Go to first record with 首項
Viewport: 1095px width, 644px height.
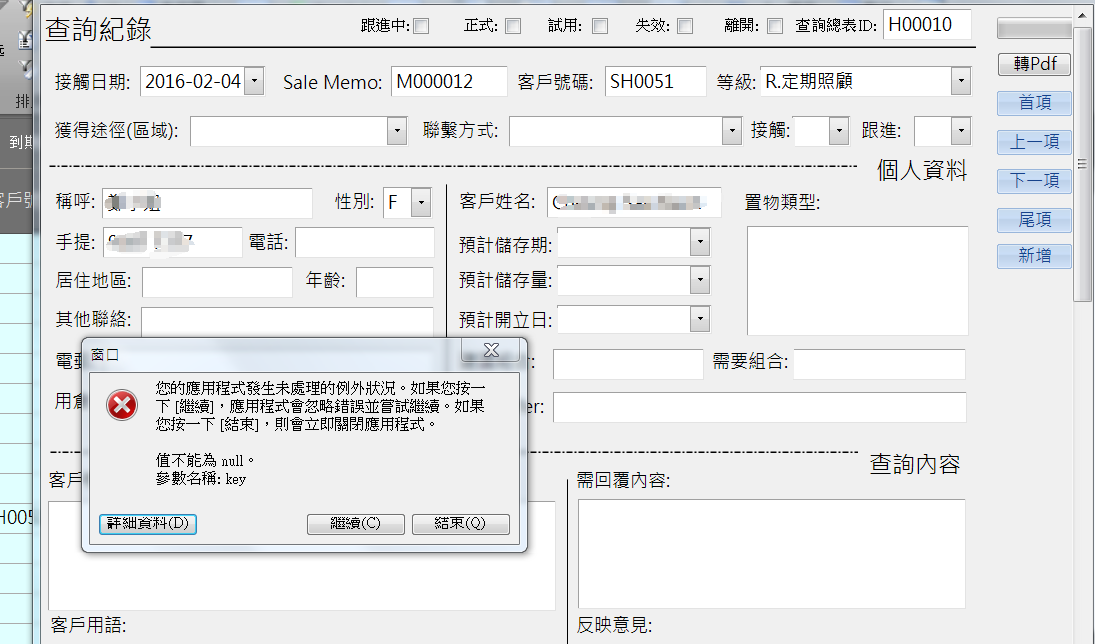coord(1034,103)
